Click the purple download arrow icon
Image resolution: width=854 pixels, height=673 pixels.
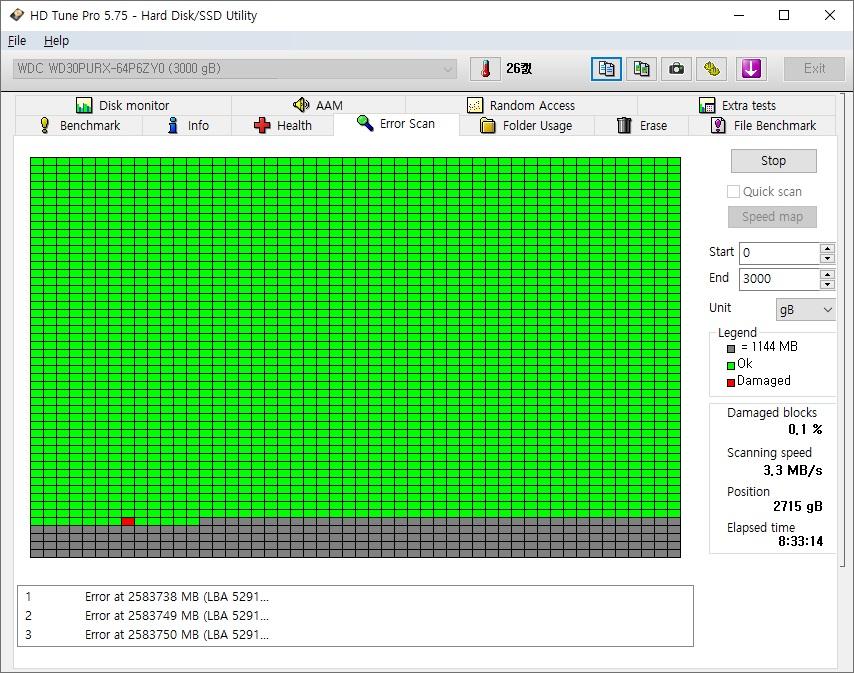[x=751, y=69]
